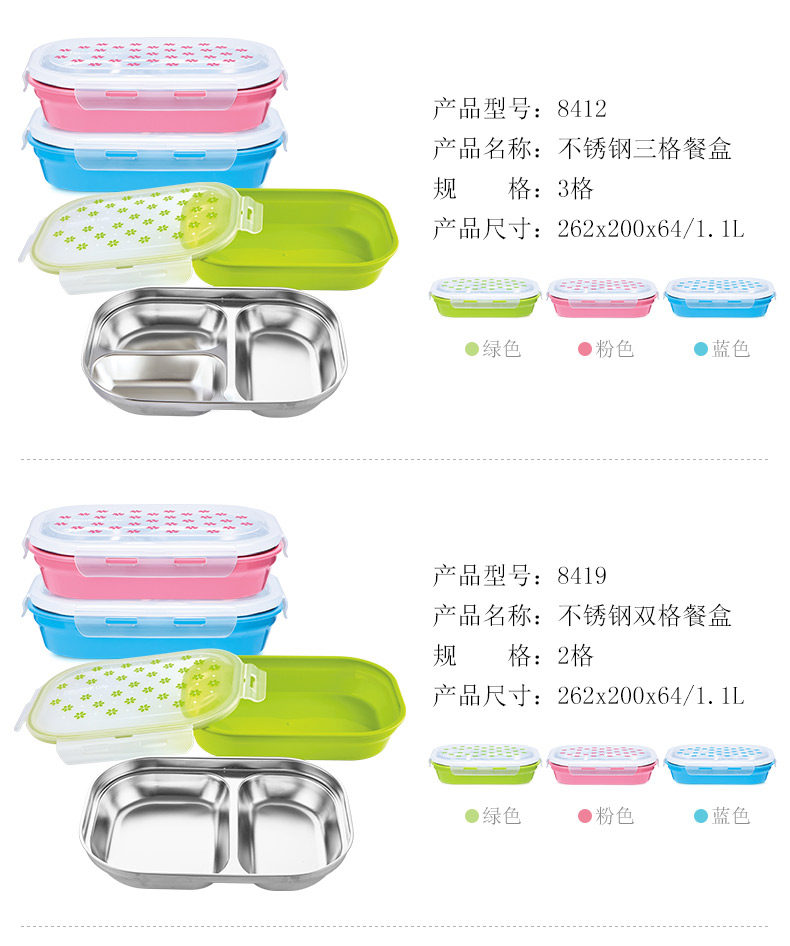Image resolution: width=790 pixels, height=946 pixels.
Task: Click the model number 8419 text
Action: tap(582, 576)
